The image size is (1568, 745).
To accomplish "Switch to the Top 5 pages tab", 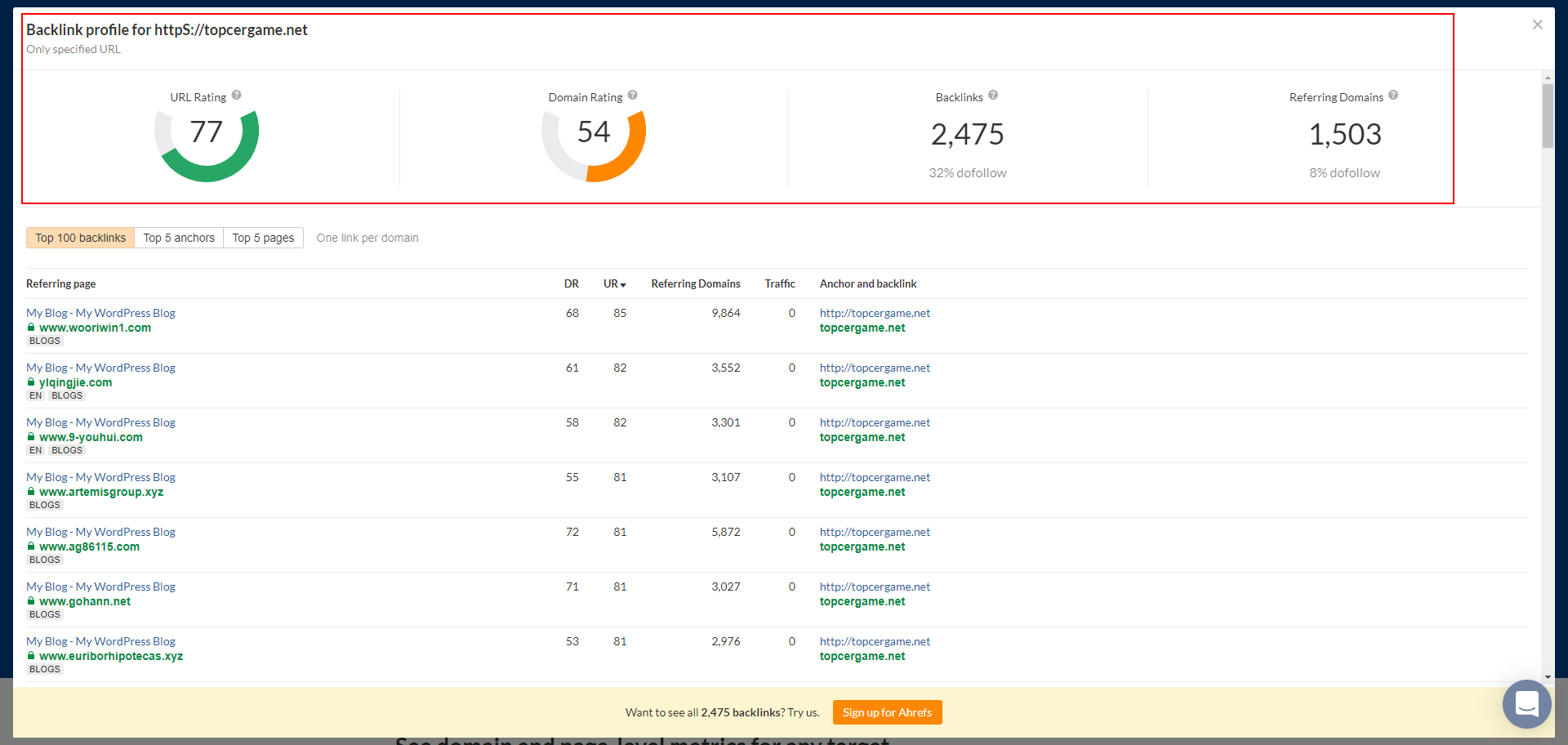I will [263, 238].
